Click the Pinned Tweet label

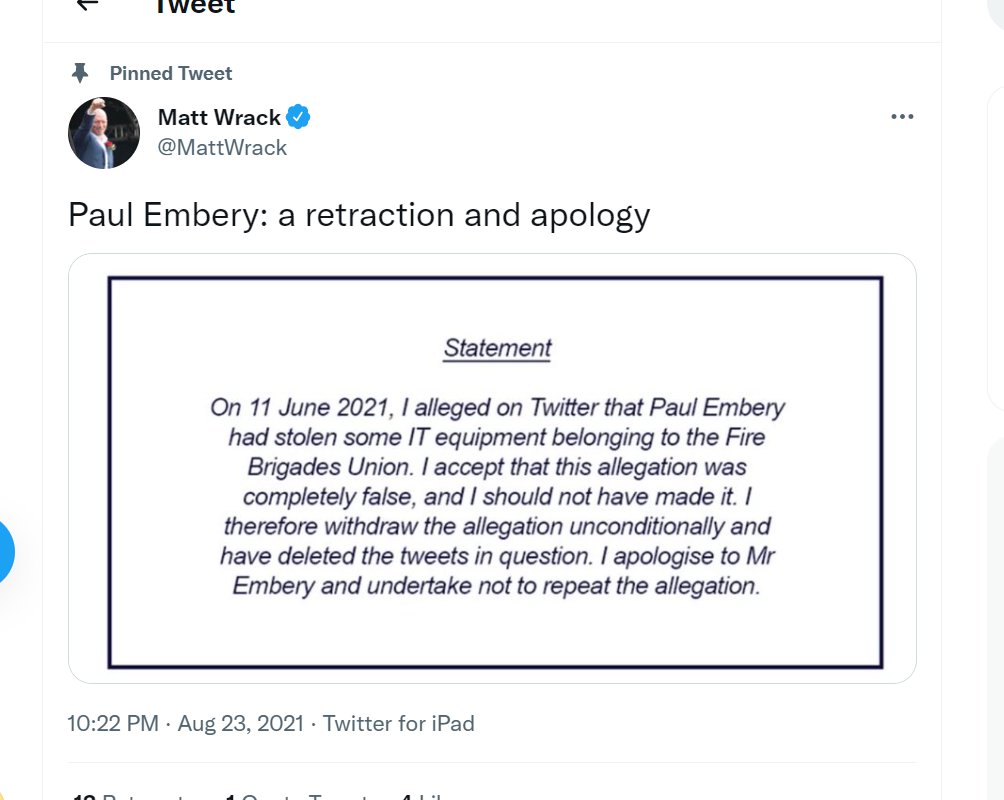click(x=170, y=72)
